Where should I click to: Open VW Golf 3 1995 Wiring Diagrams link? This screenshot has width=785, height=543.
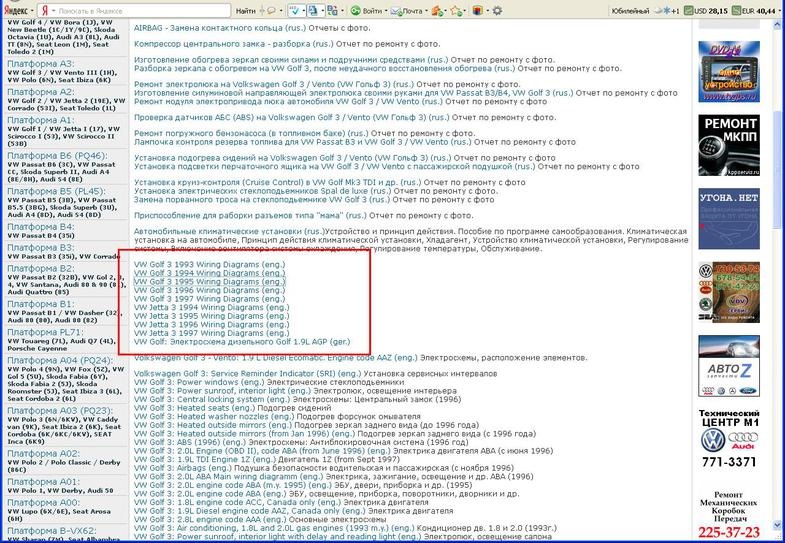click(209, 281)
